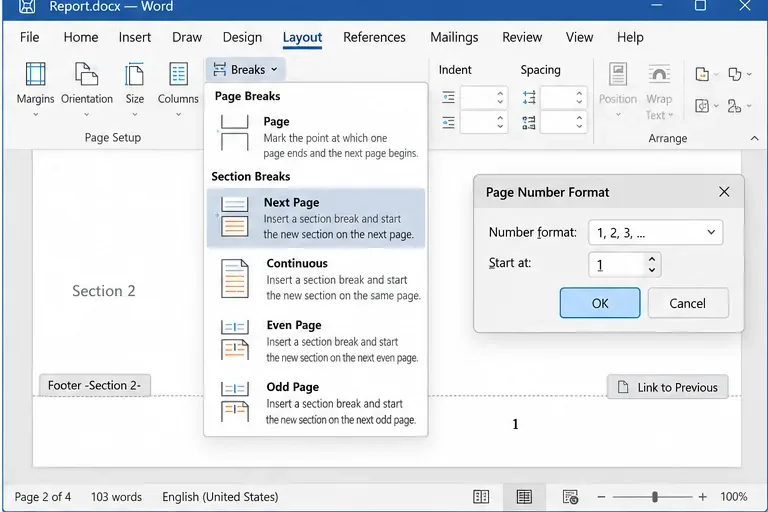Collapse the ribbon with the chevron
The width and height of the screenshot is (768, 512).
[754, 139]
